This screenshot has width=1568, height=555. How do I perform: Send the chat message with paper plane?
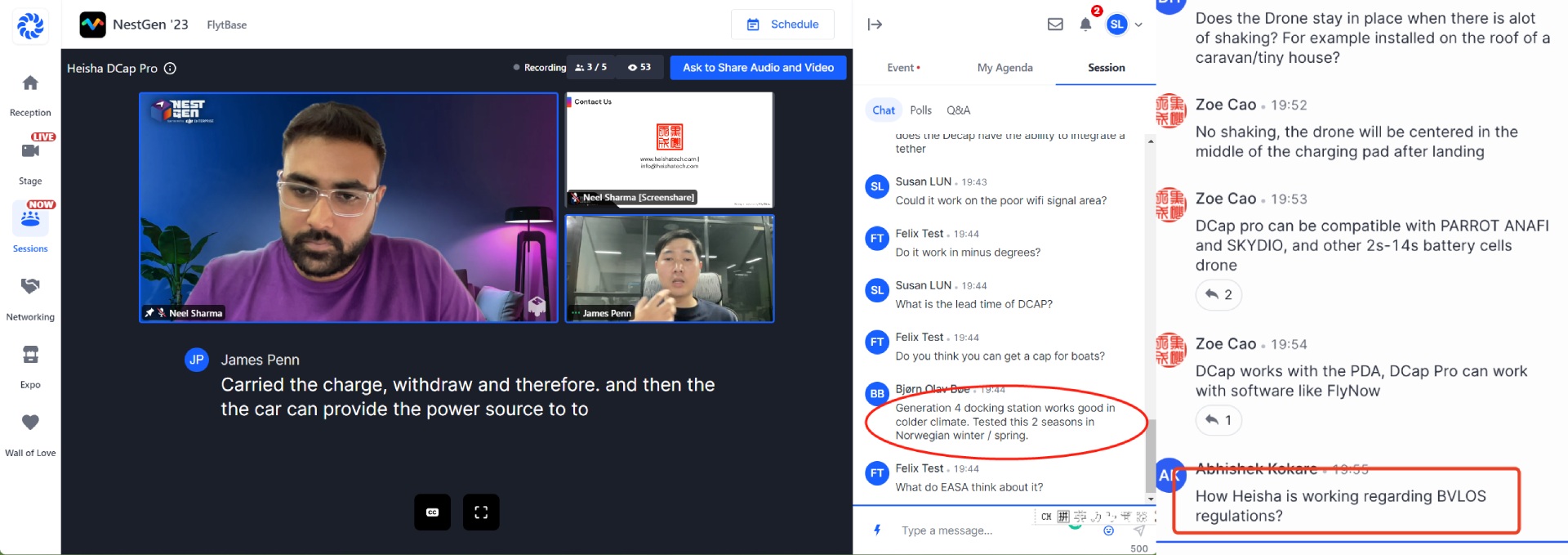(1139, 530)
